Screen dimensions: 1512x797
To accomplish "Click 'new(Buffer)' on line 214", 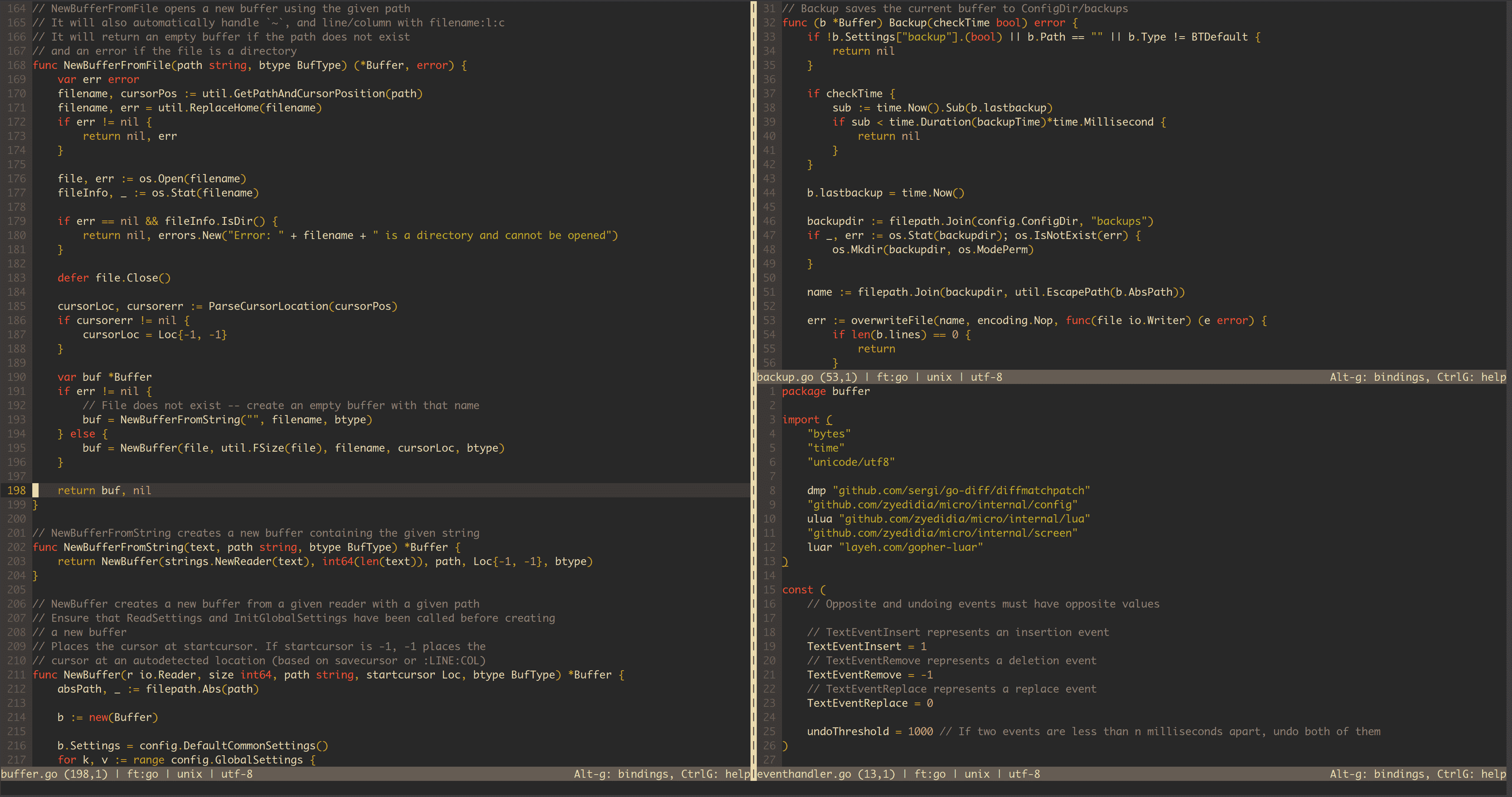I will point(123,718).
